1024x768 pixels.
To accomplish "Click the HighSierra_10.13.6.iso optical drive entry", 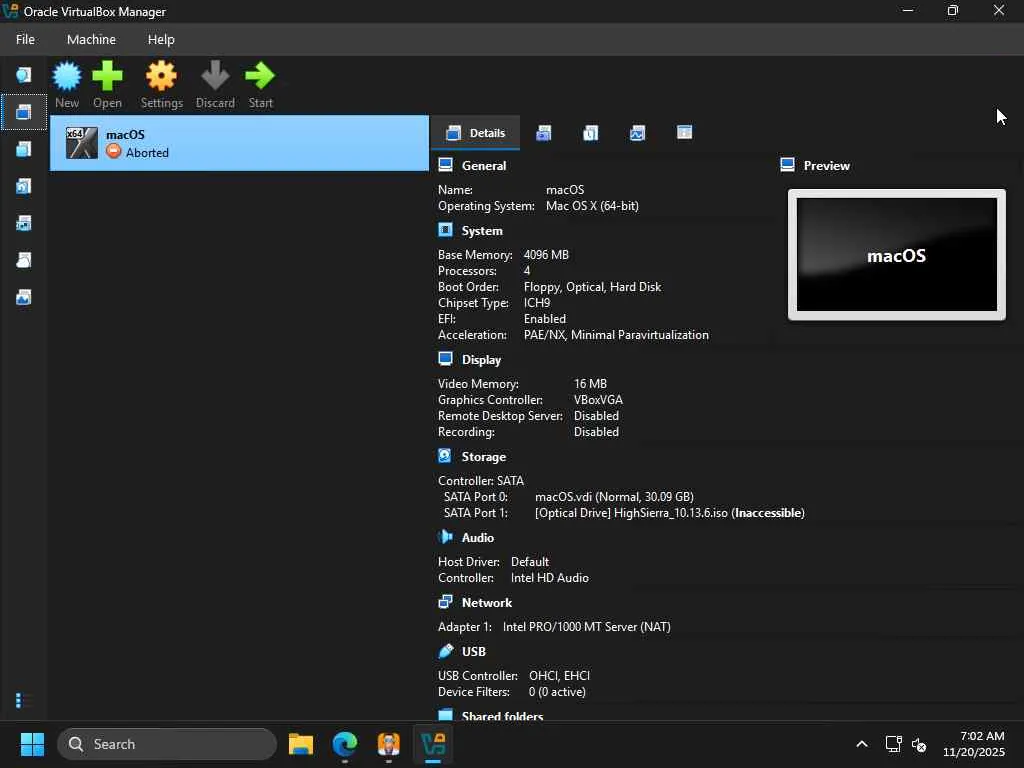I will [669, 513].
